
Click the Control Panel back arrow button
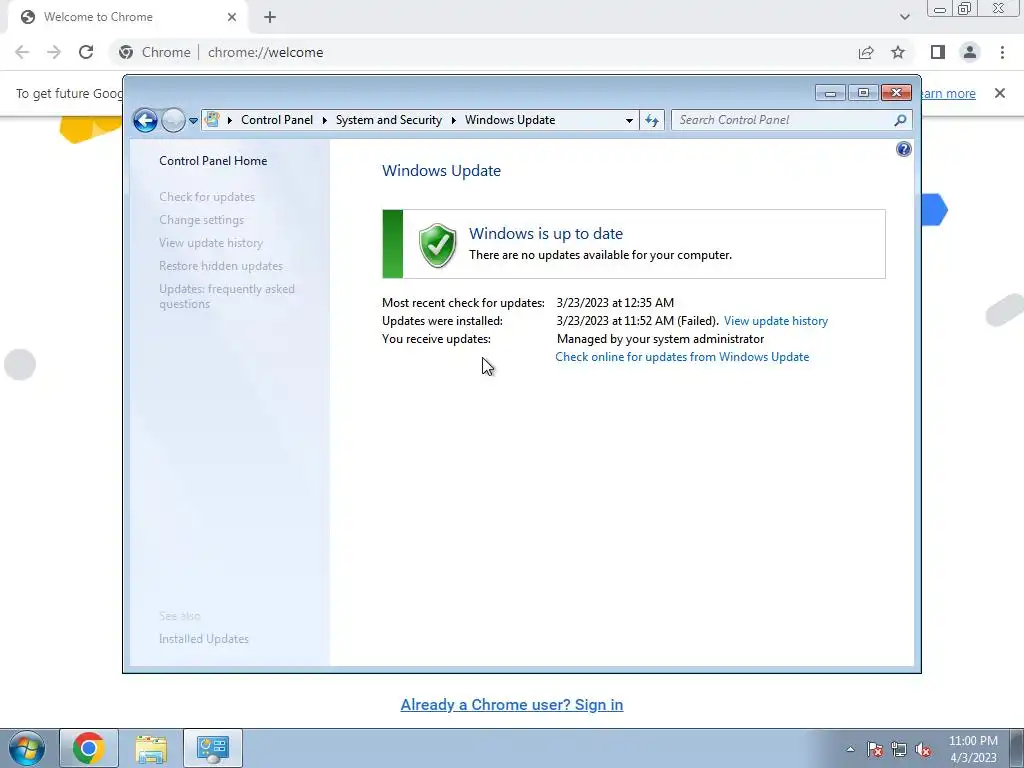145,120
